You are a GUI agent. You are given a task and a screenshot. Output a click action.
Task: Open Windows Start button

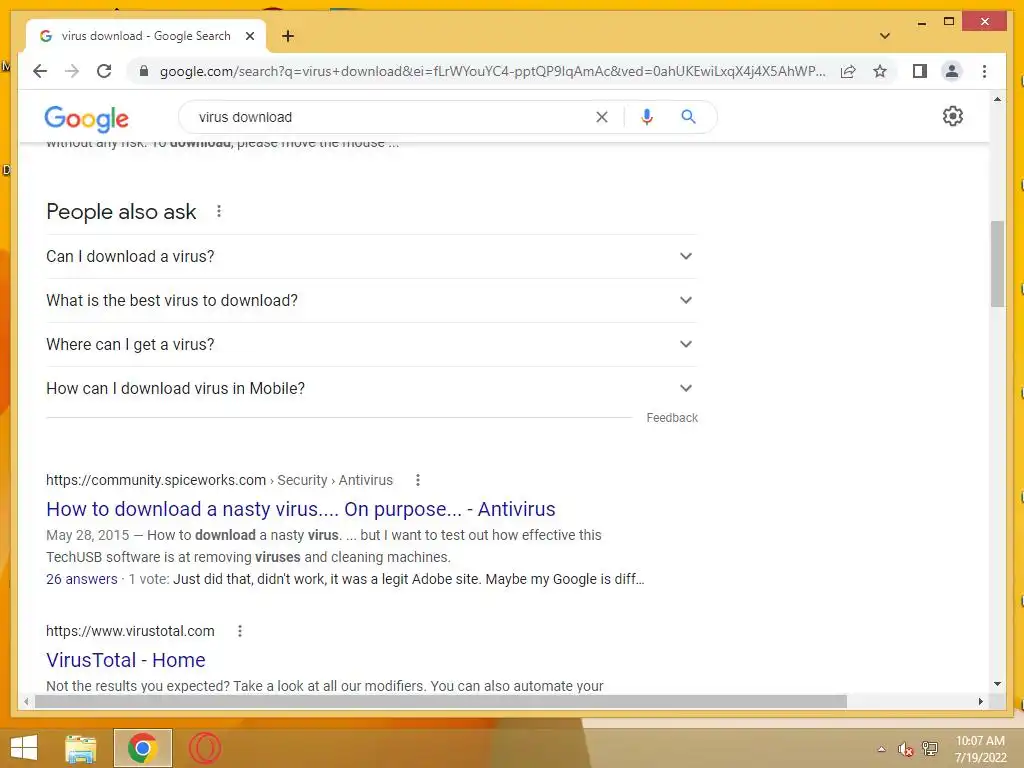[24, 748]
